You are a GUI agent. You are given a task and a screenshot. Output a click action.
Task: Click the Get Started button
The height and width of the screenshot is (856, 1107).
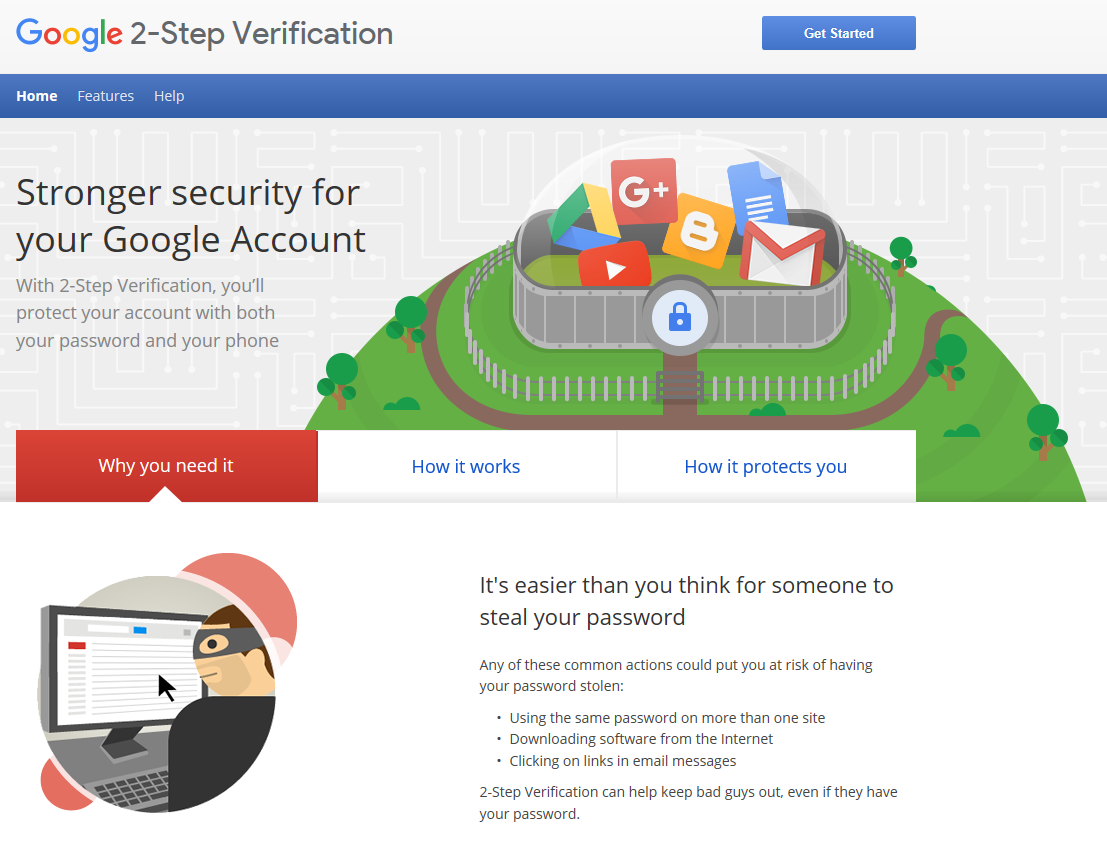pos(838,32)
